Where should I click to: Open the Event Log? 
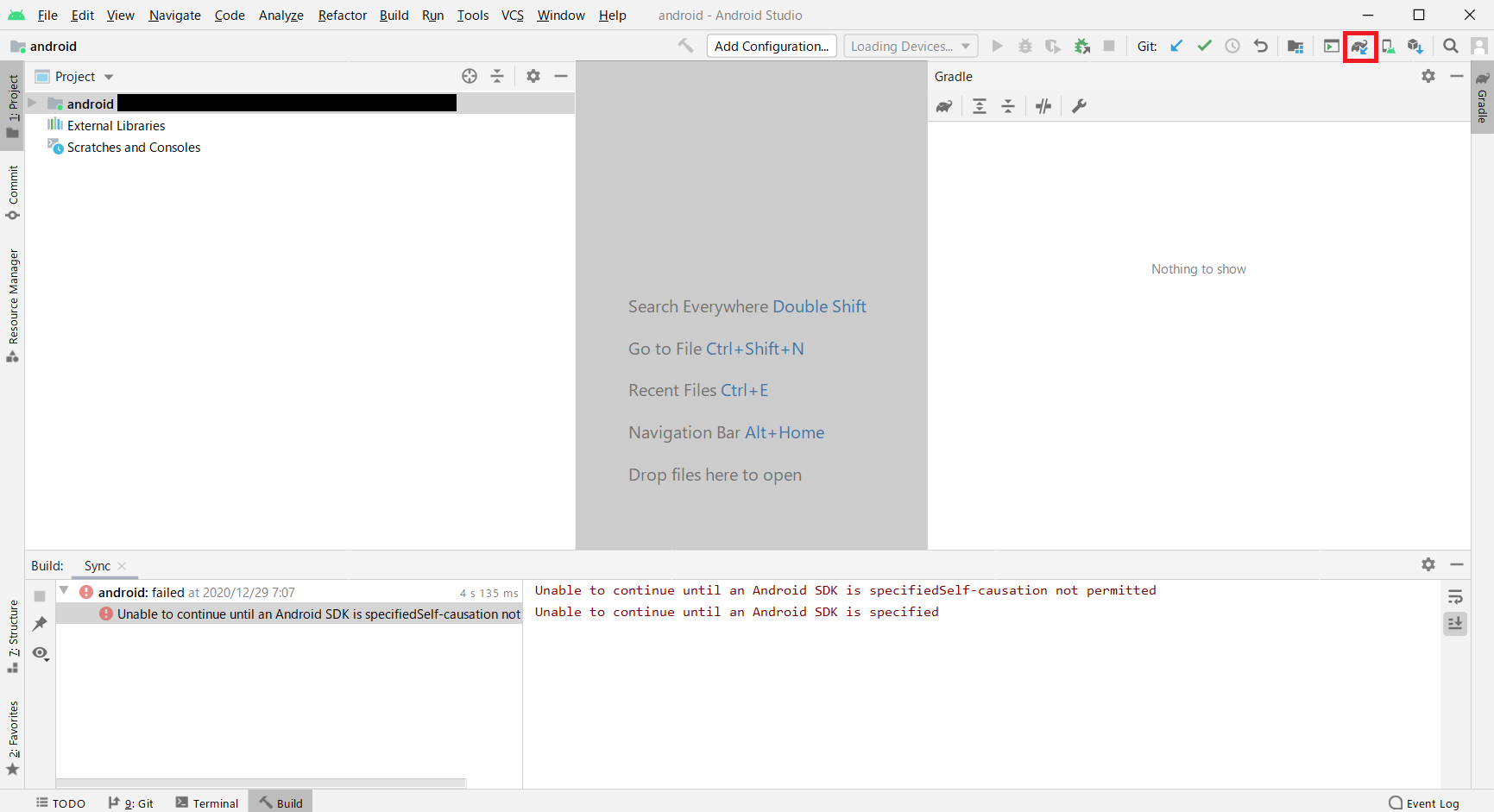coord(1423,803)
